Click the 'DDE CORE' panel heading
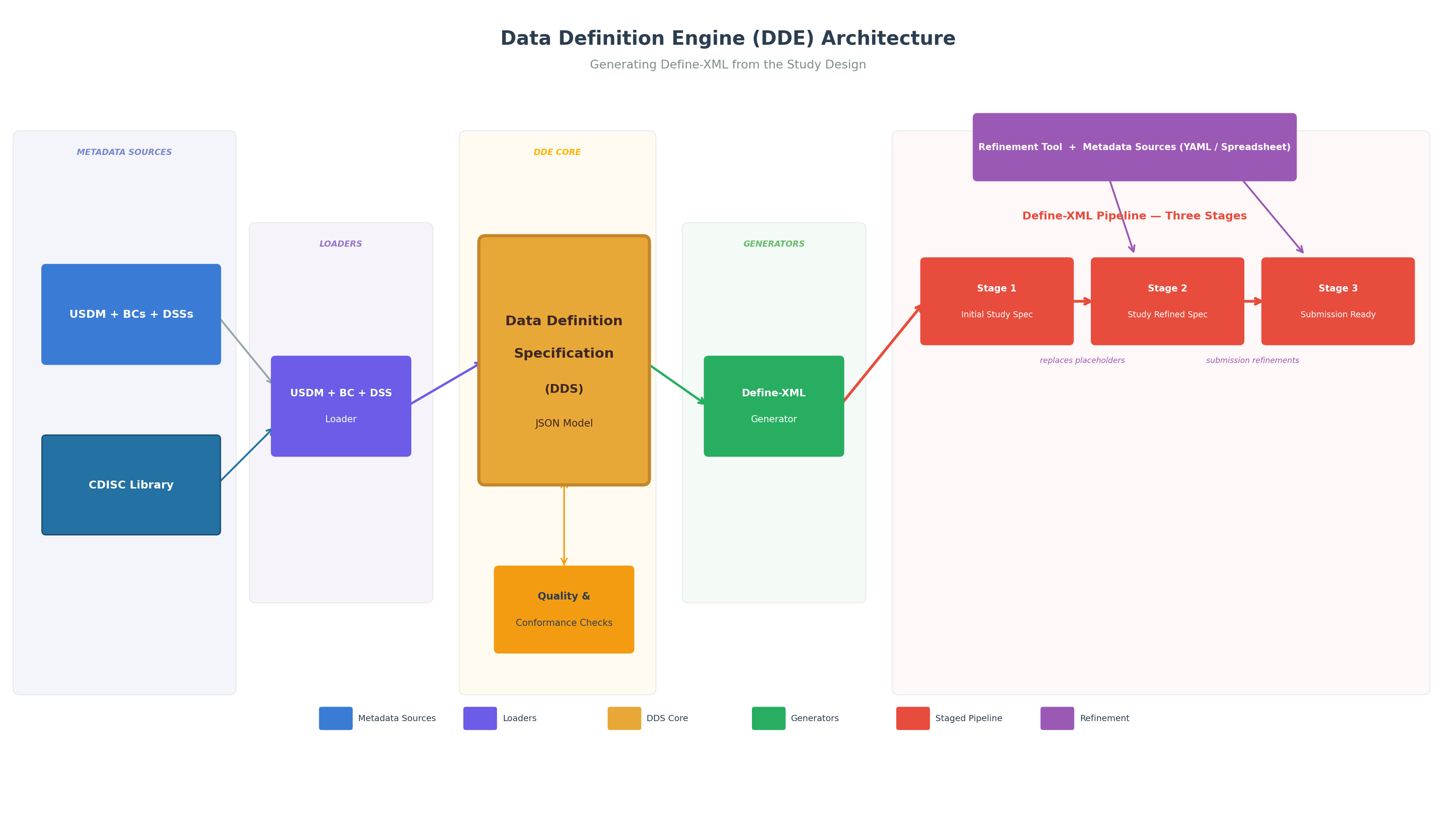Viewport: 1456px width, 826px height. (x=557, y=152)
